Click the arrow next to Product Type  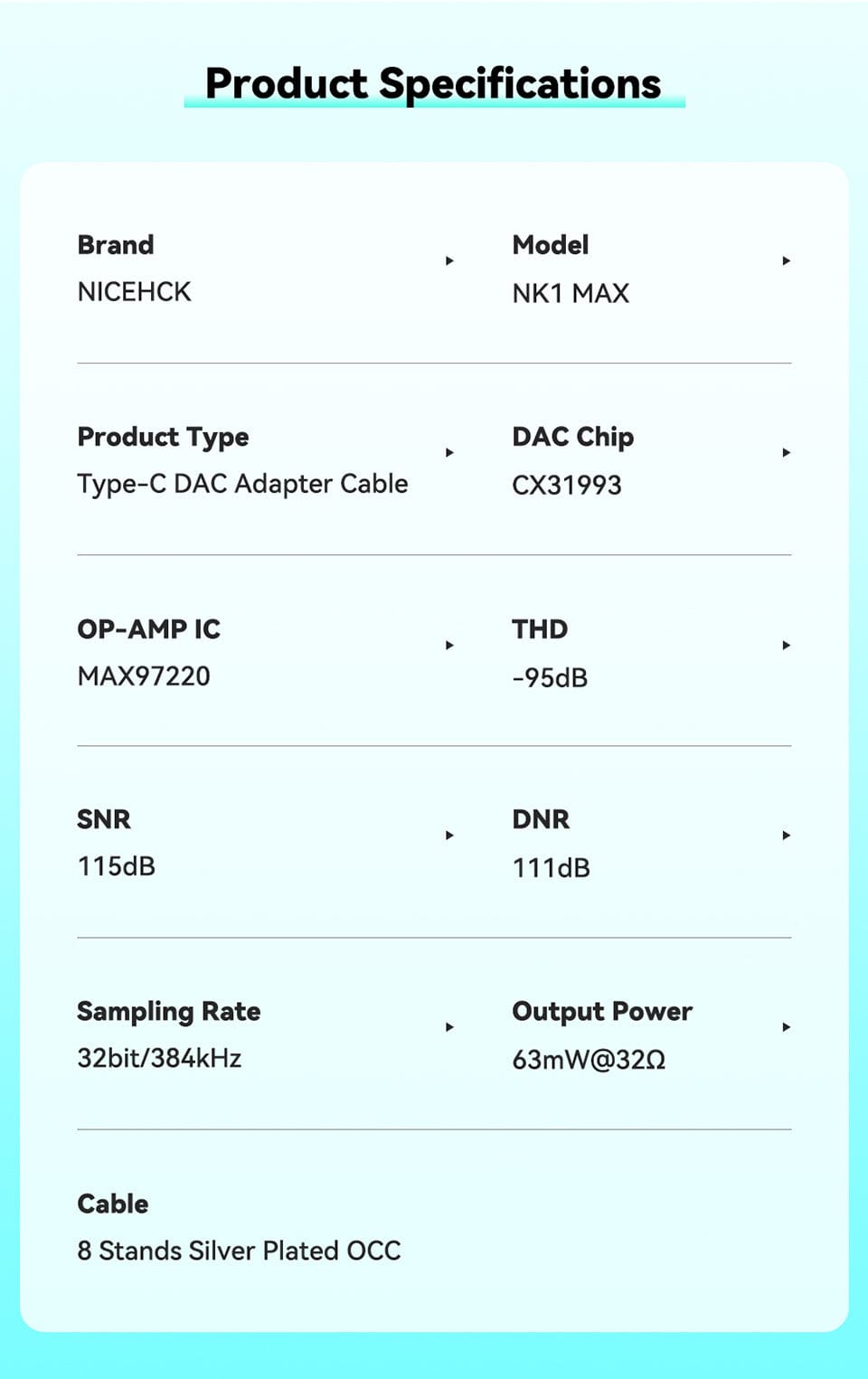pyautogui.click(x=449, y=452)
